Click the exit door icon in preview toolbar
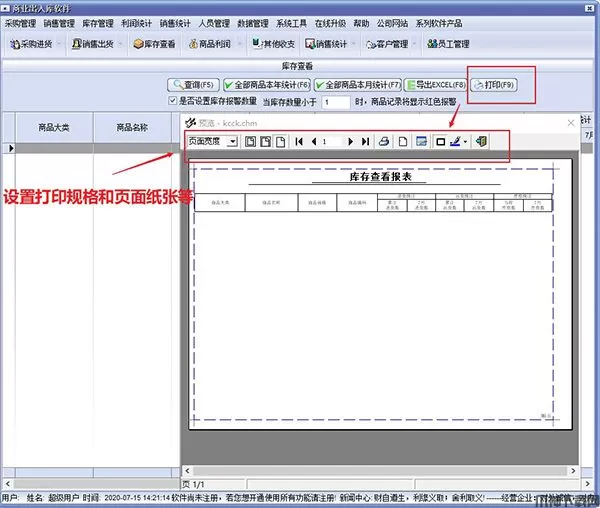The height and width of the screenshot is (508, 600). click(x=481, y=142)
